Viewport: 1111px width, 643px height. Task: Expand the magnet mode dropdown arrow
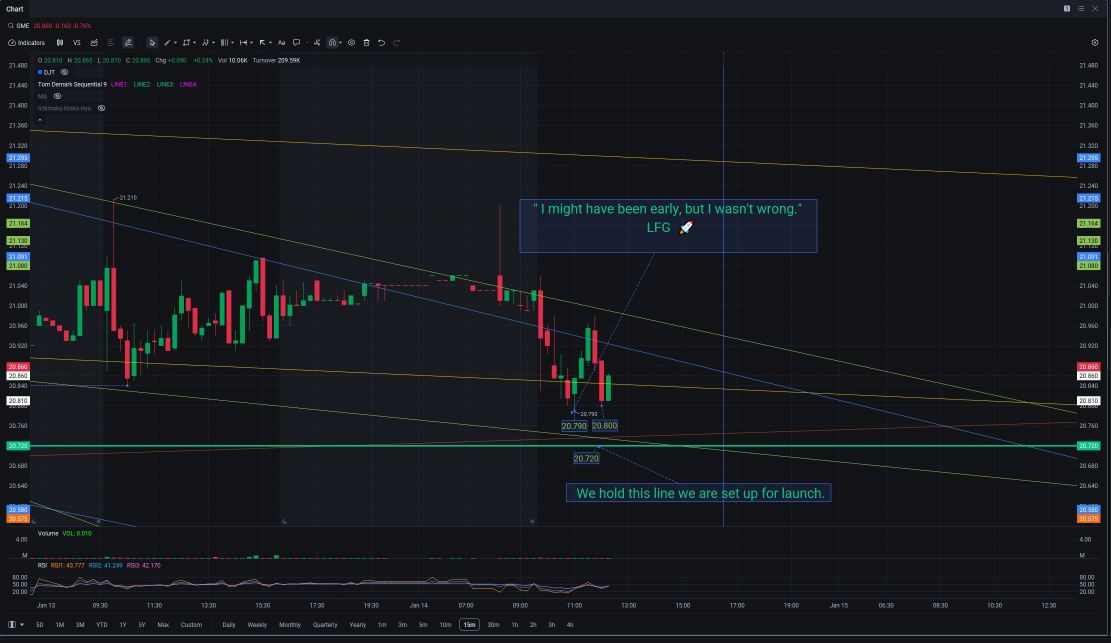coord(340,43)
